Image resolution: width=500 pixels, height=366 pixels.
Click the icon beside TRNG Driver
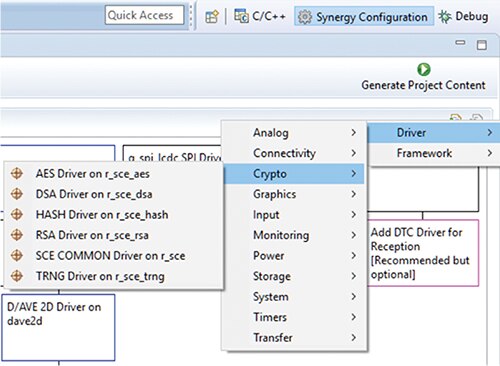(17, 276)
